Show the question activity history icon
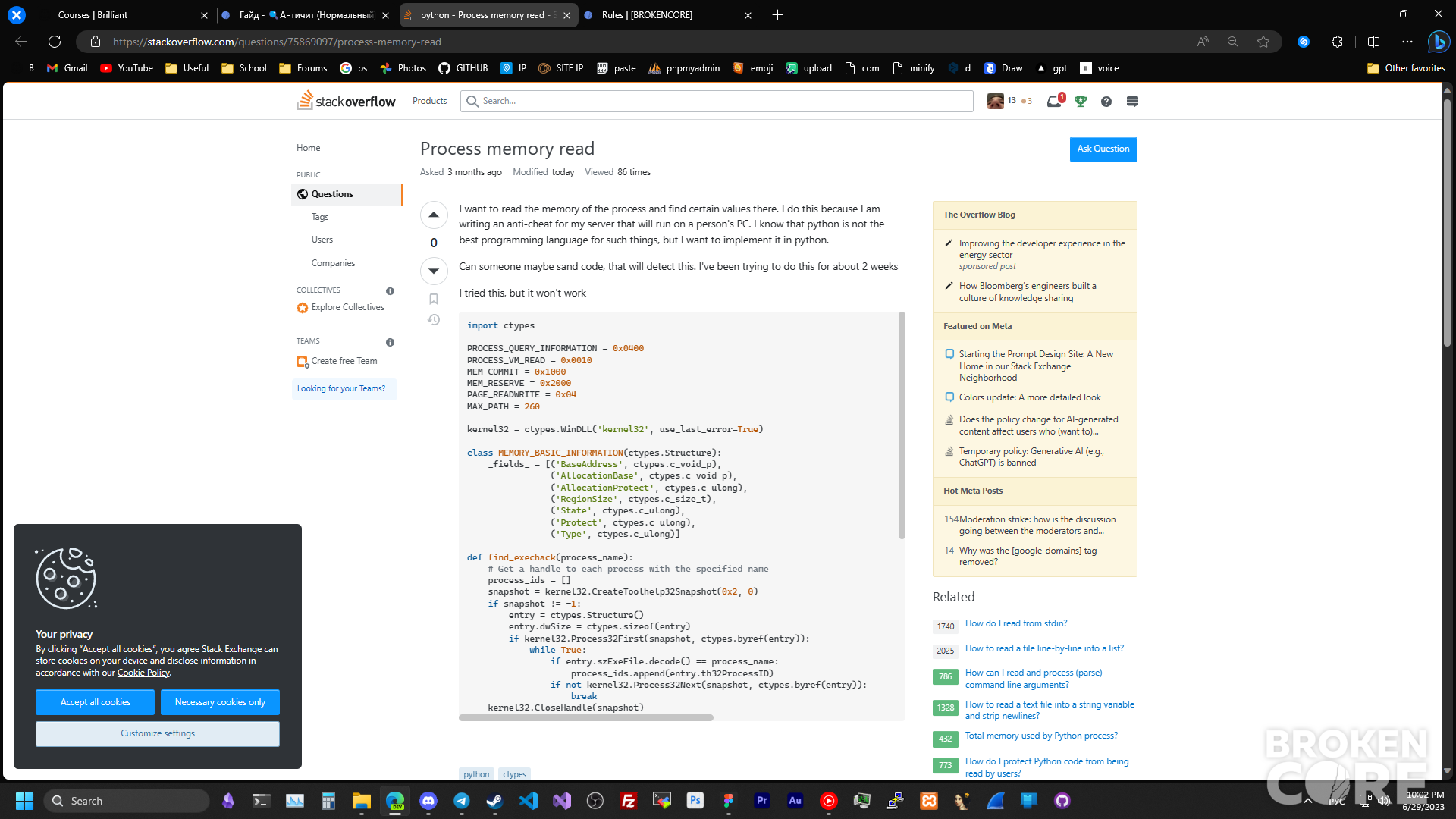Screen dimensions: 1456x819 [434, 320]
